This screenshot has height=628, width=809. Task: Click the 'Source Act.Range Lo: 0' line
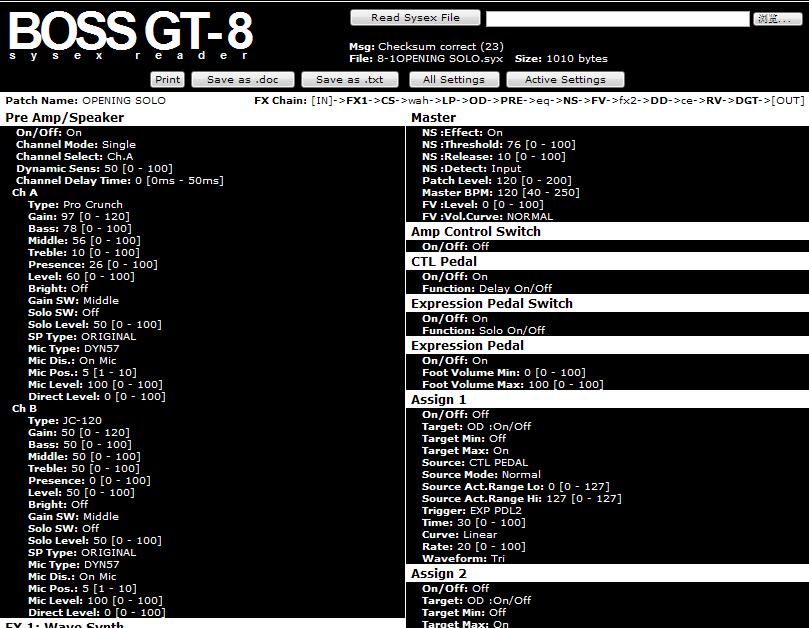515,487
